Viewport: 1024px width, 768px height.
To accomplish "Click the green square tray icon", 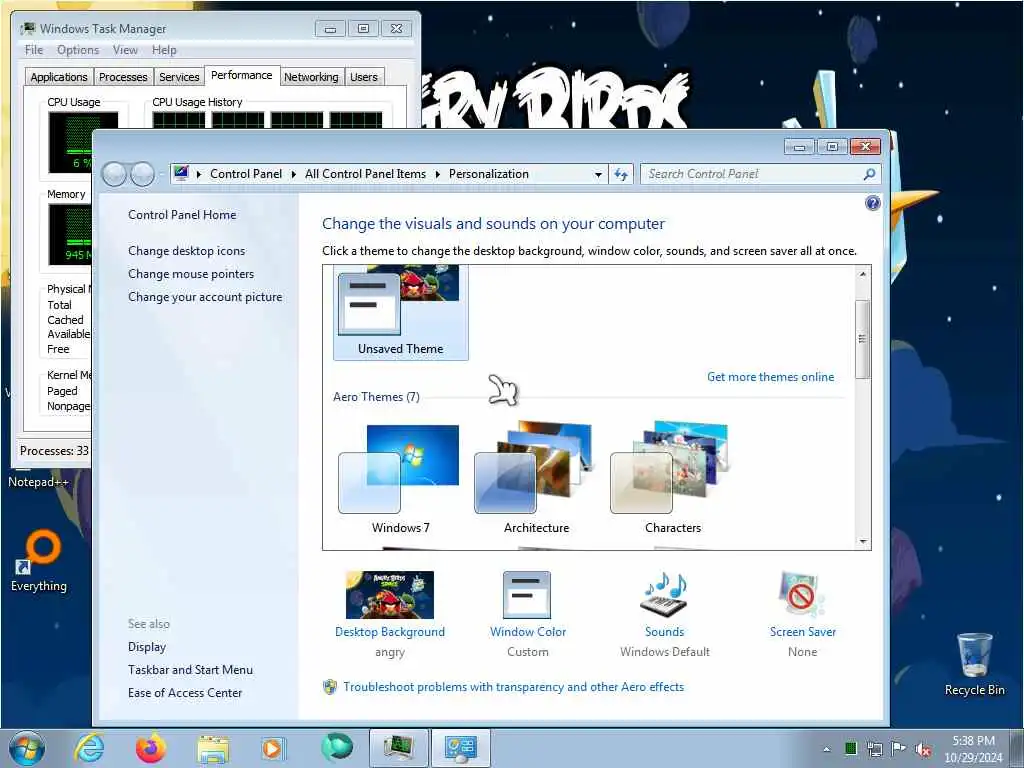I will (850, 749).
